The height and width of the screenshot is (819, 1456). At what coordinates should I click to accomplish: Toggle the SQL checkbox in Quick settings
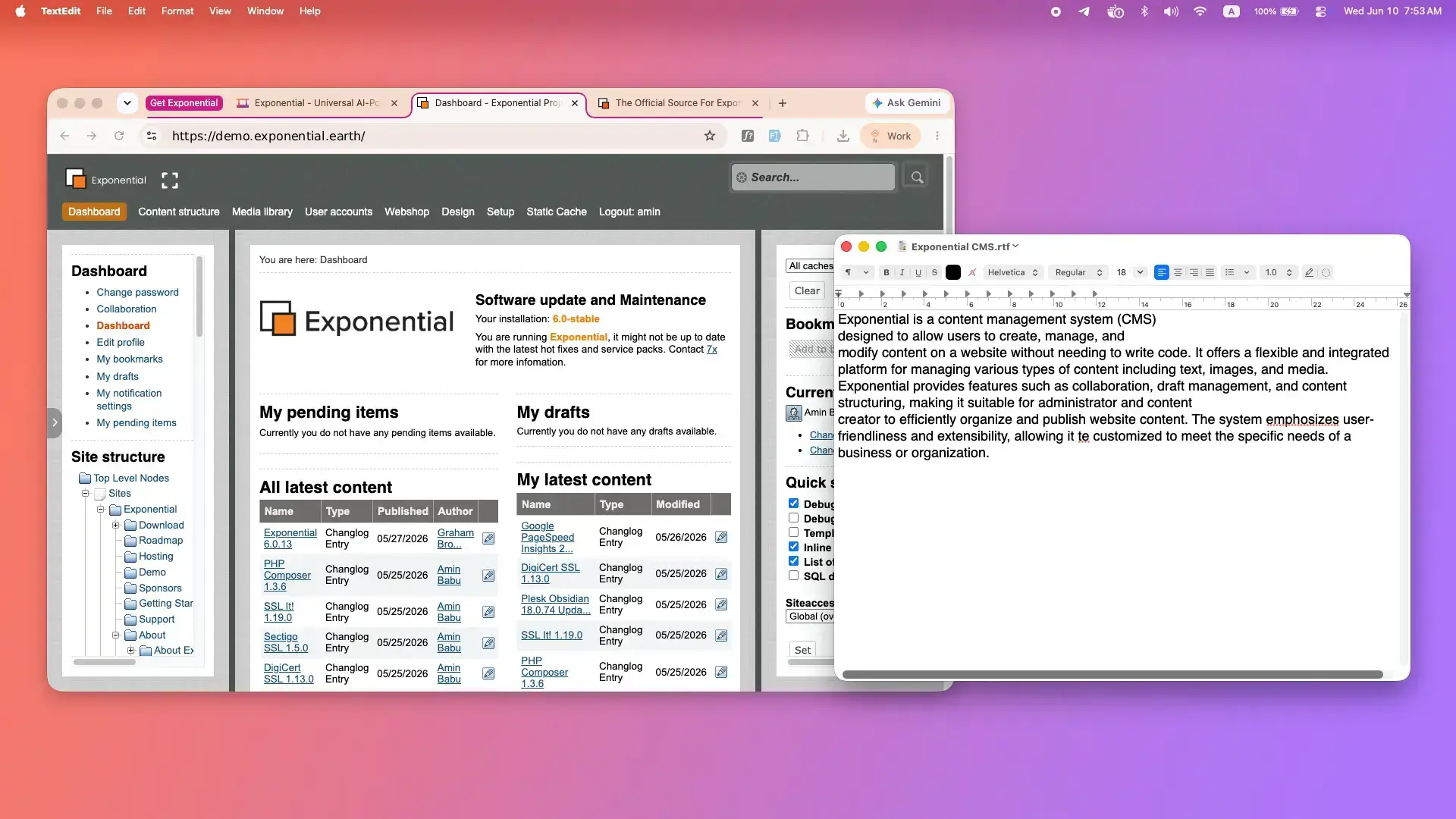point(793,576)
